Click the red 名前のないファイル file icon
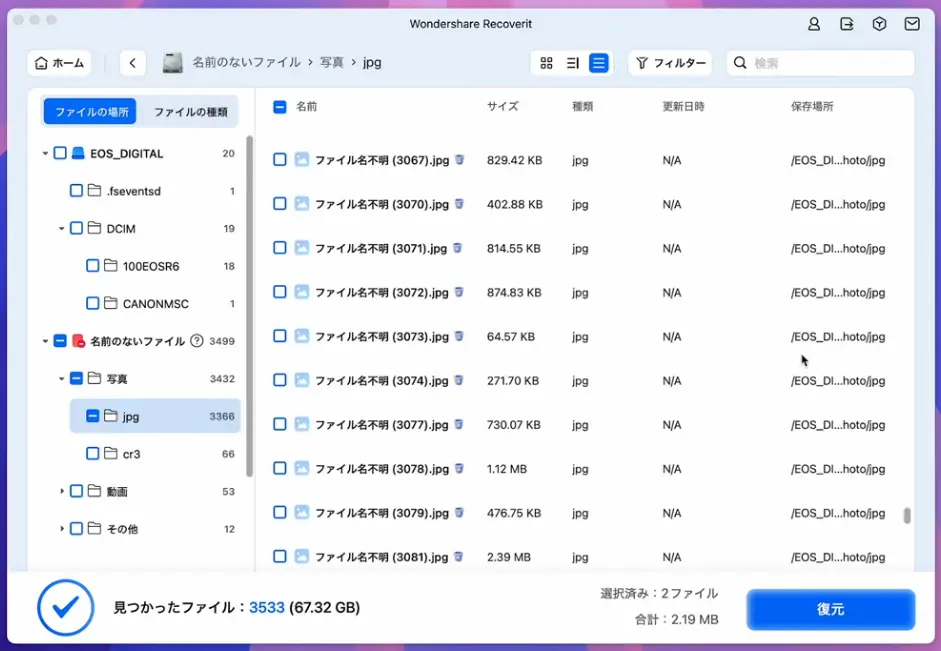941x651 pixels. pos(78,341)
